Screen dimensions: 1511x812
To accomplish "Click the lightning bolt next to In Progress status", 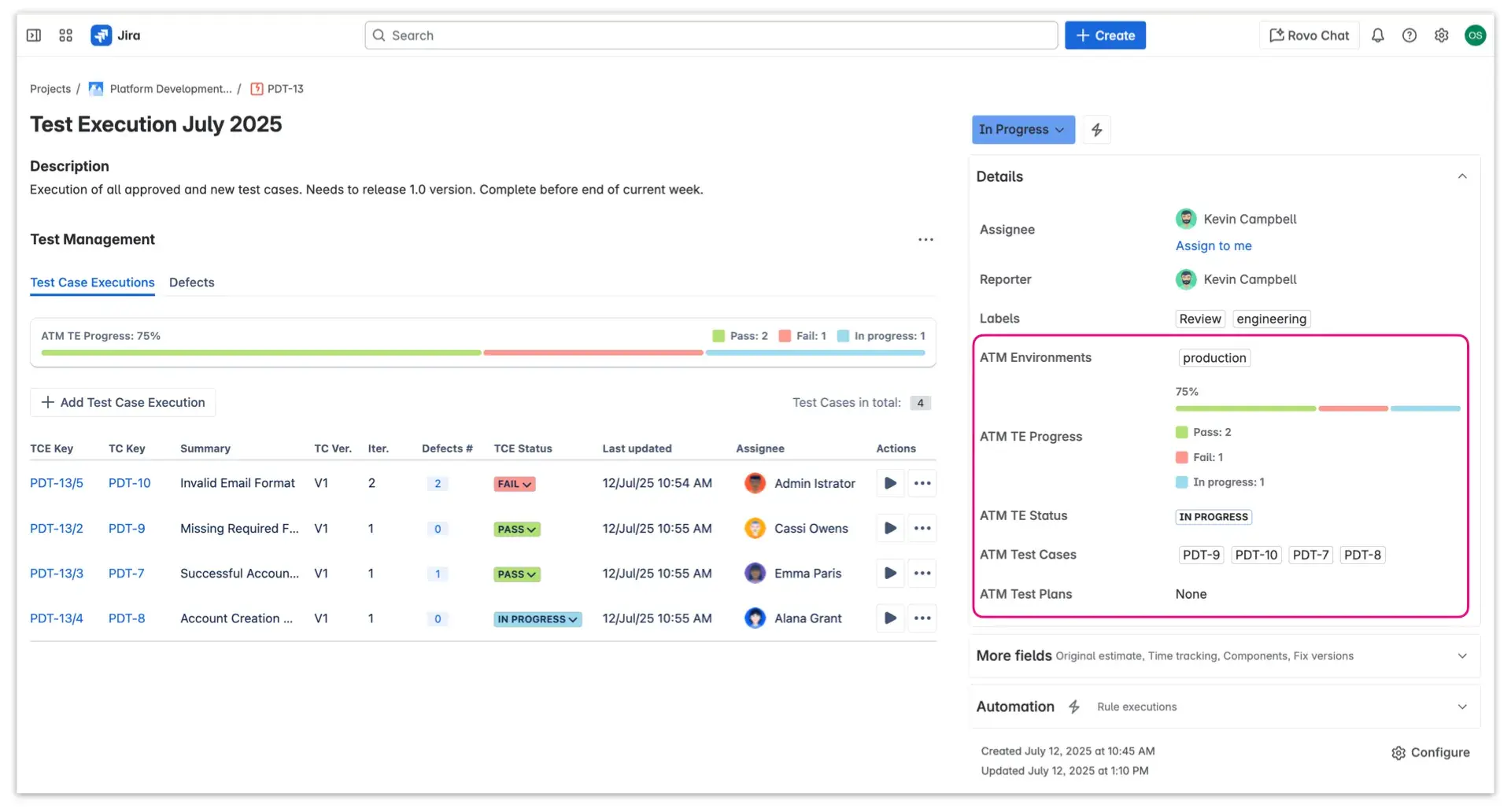I will point(1097,129).
